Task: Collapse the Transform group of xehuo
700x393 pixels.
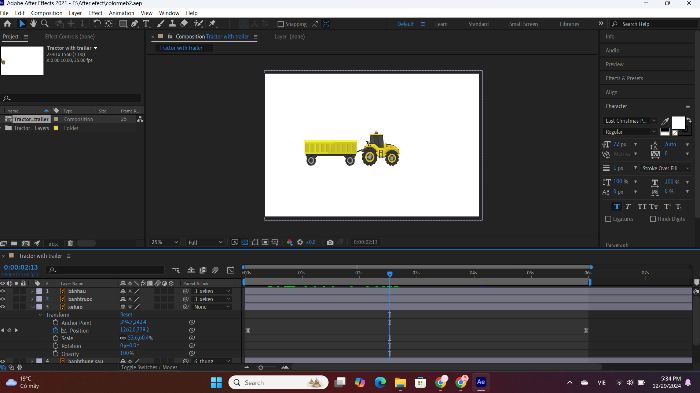Action: pos(40,315)
